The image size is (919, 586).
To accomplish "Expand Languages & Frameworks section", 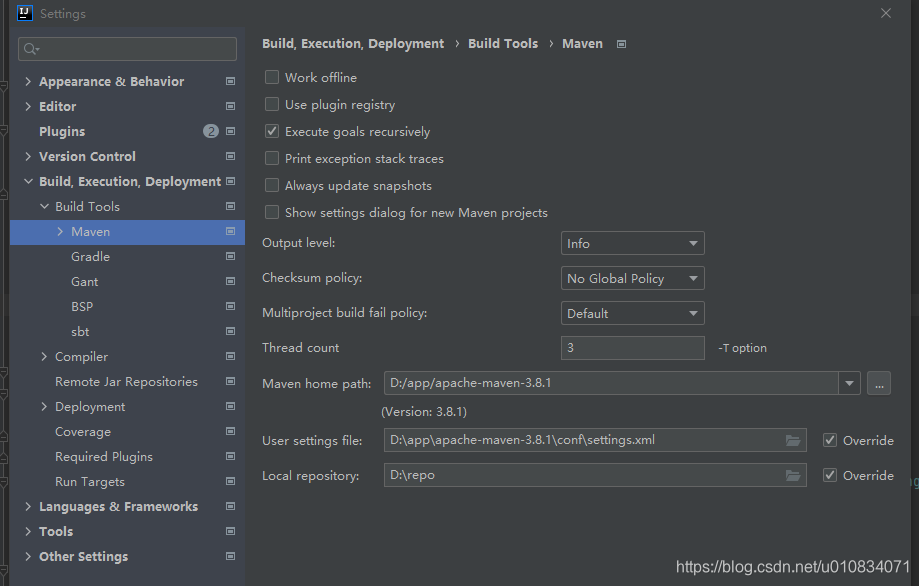I will [28, 506].
